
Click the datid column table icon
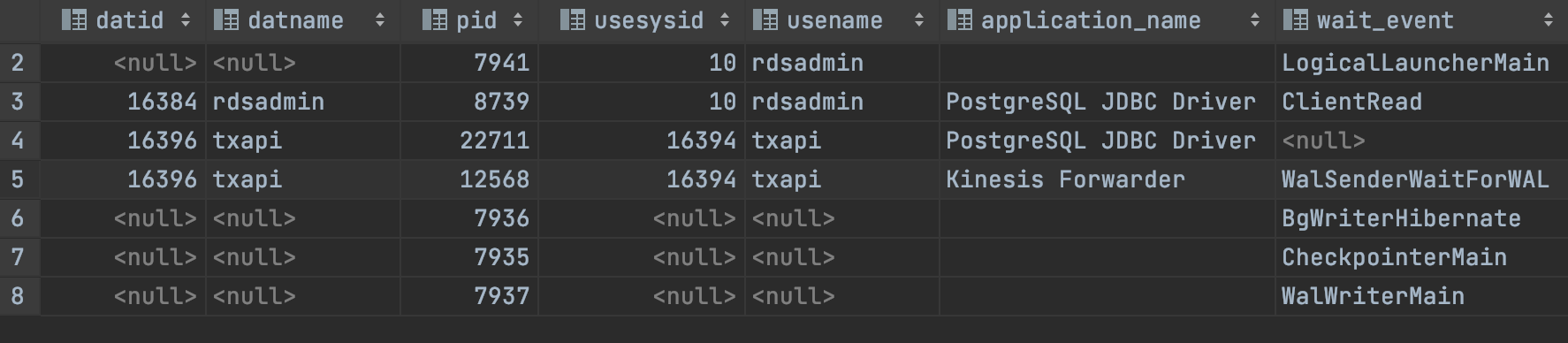click(74, 20)
